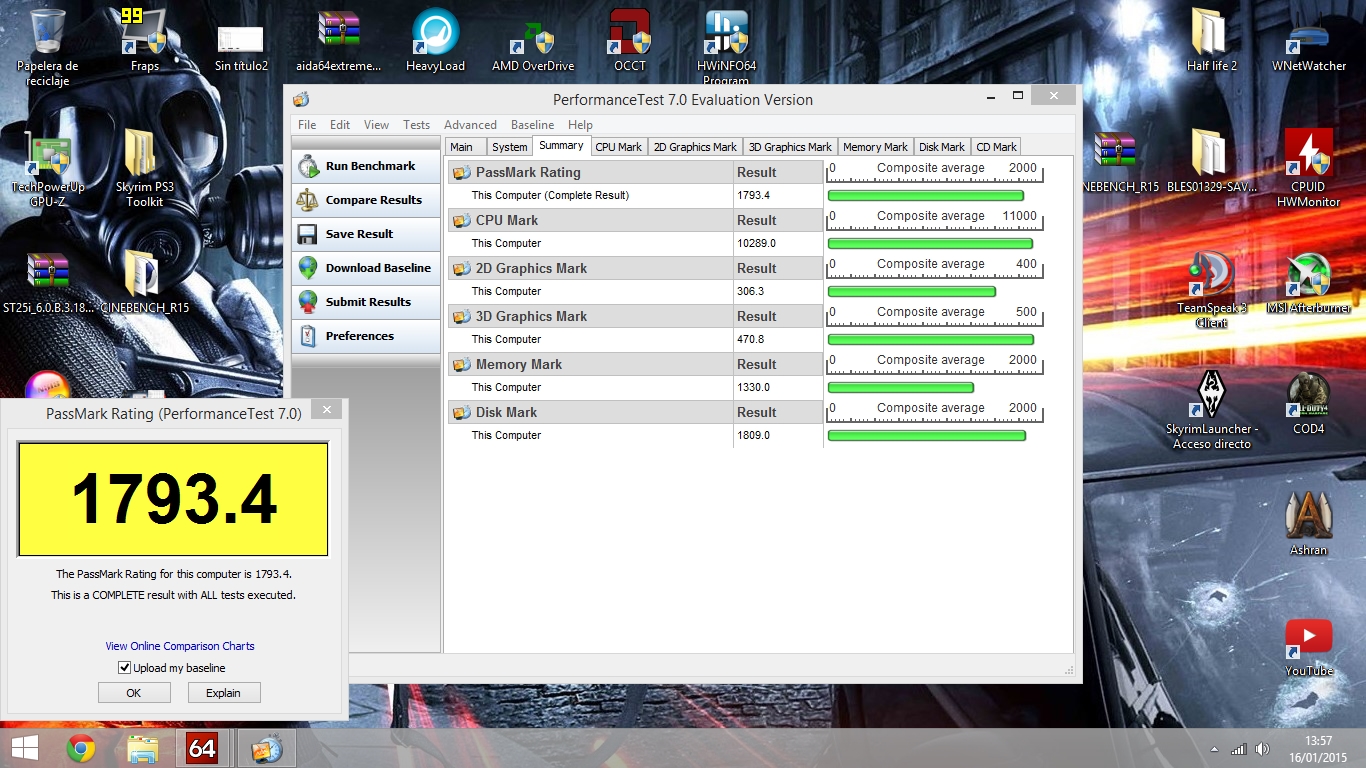
Task: Open the HeavyLoad desktop icon
Action: pyautogui.click(x=436, y=40)
